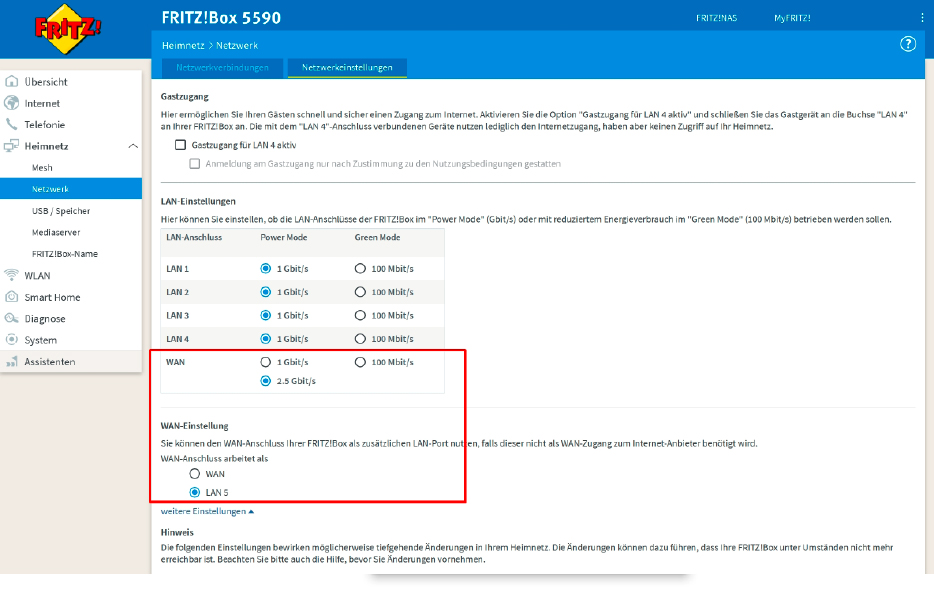Select 1 Gbit/s for LAN 4
The image size is (934, 589).
pyautogui.click(x=266, y=338)
